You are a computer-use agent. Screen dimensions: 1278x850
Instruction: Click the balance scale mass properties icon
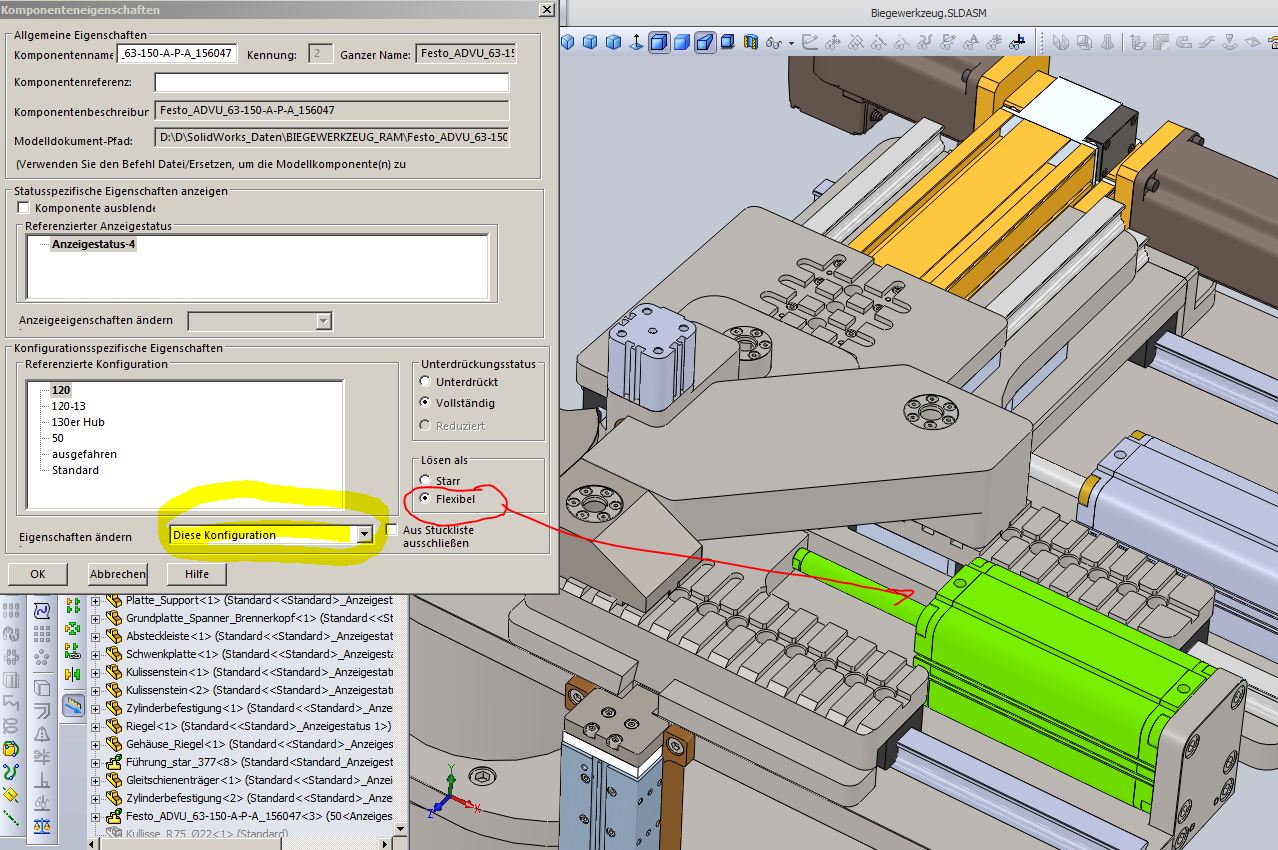click(41, 825)
